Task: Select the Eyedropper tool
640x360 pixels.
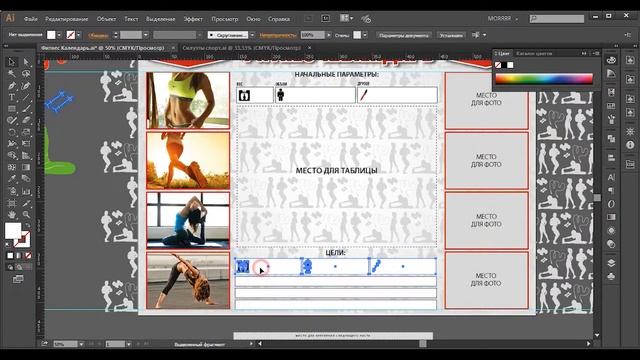Action: (x=11, y=179)
